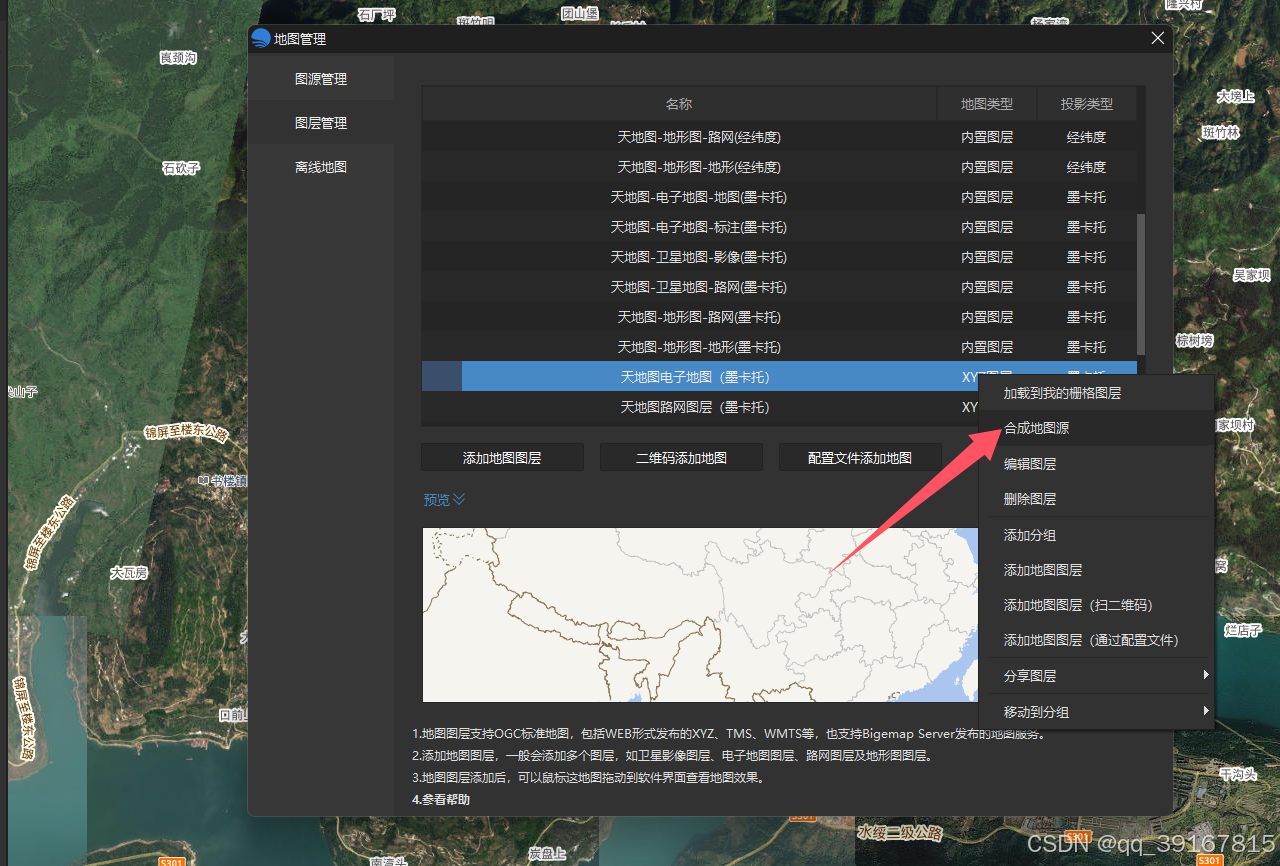Click 墨卡托 cell in 电子地图-地图 row

point(1087,197)
